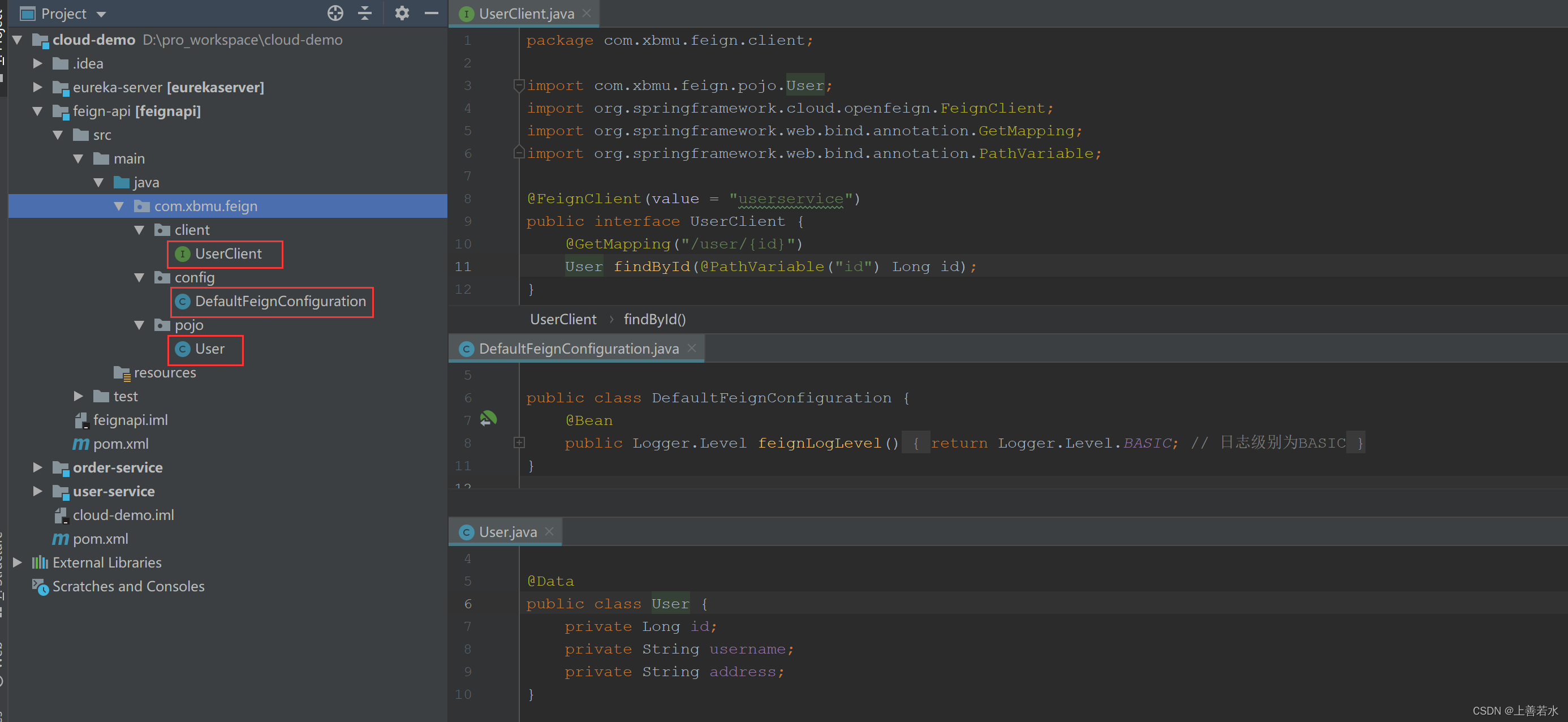Click the @GetMapping annotation on line 10

pos(617,244)
